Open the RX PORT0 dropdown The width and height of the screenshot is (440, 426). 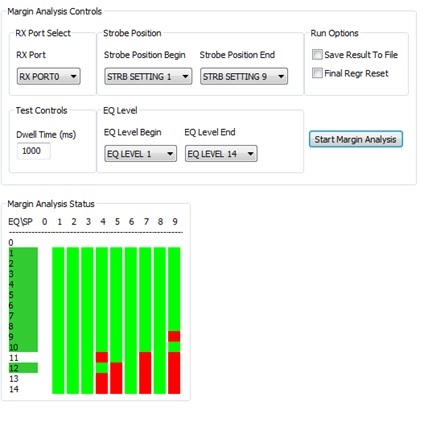[49, 77]
